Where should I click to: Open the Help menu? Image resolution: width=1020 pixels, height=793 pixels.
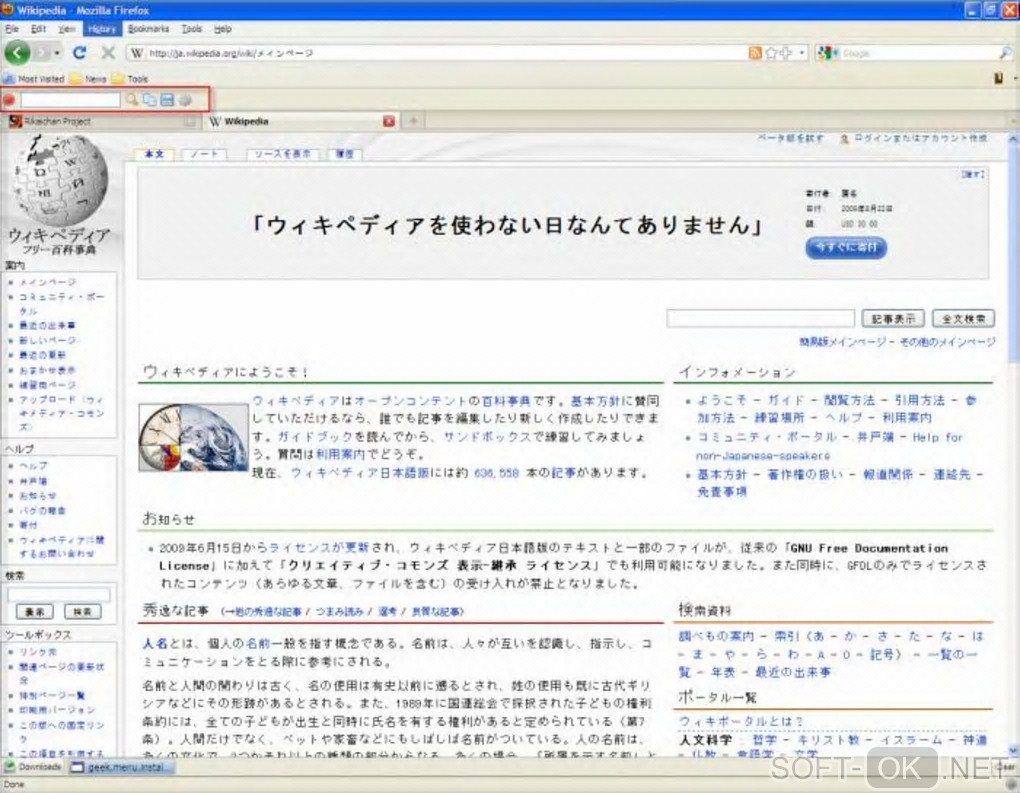pos(222,29)
